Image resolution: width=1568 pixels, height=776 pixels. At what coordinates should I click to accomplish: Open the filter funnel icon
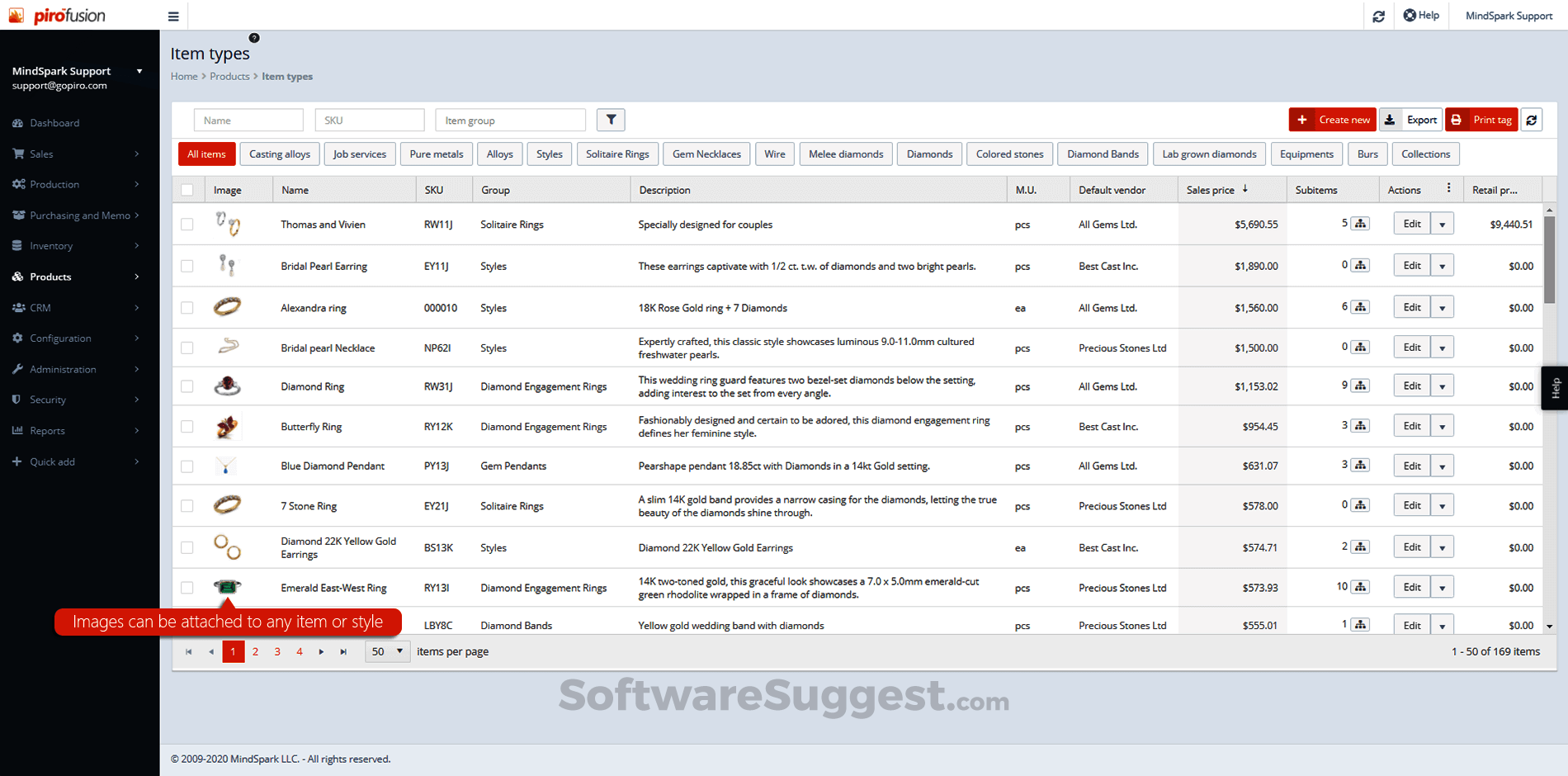pyautogui.click(x=611, y=120)
